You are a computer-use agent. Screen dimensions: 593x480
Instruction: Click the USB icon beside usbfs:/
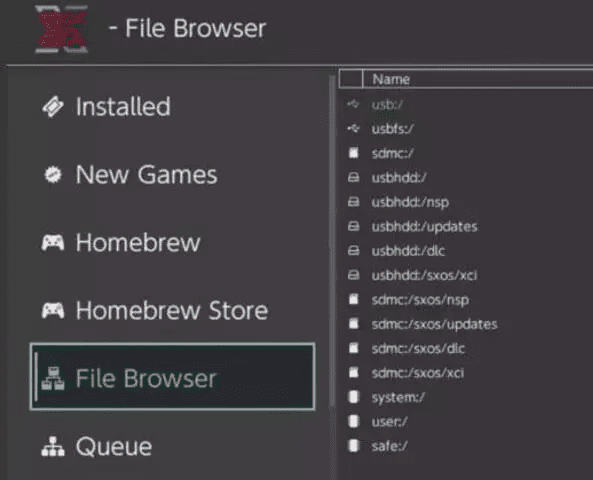coord(353,129)
